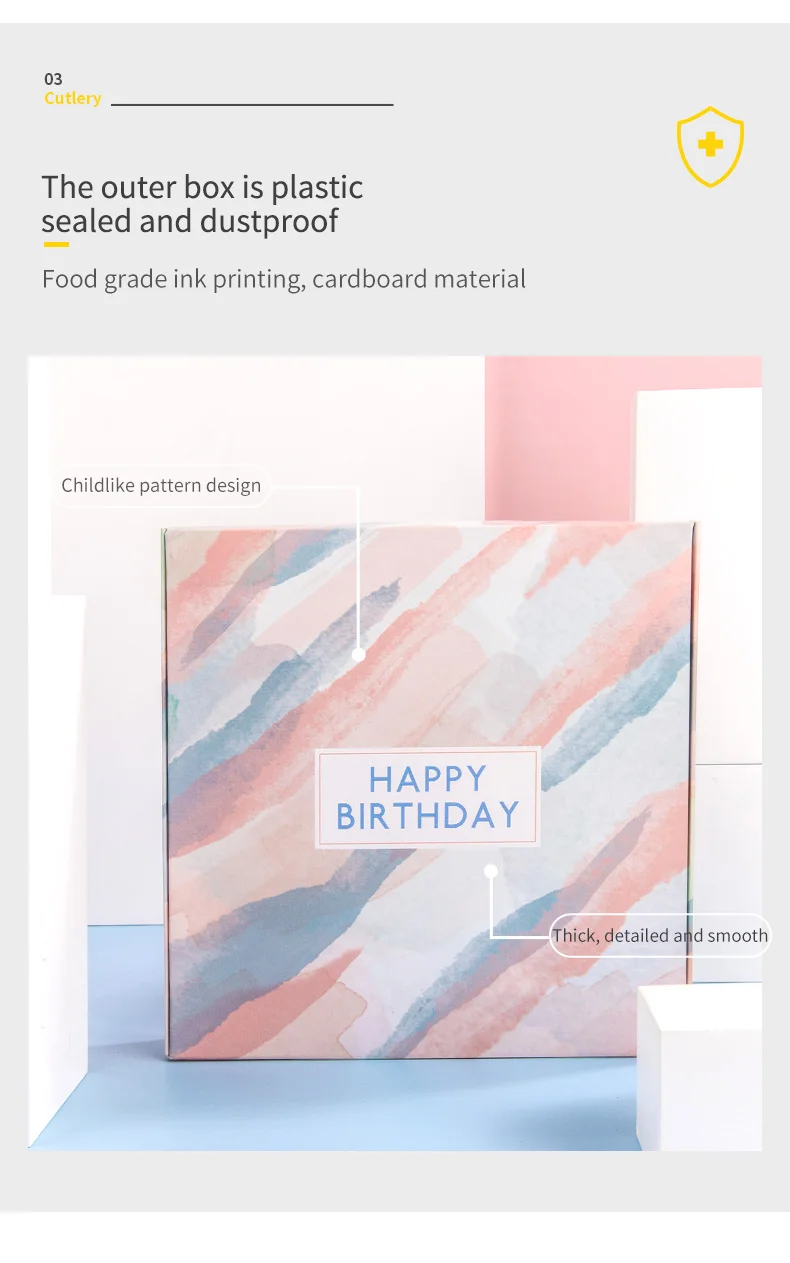Click the line beside the Cutlery label
Viewport: 790px width, 1263px height.
click(252, 104)
